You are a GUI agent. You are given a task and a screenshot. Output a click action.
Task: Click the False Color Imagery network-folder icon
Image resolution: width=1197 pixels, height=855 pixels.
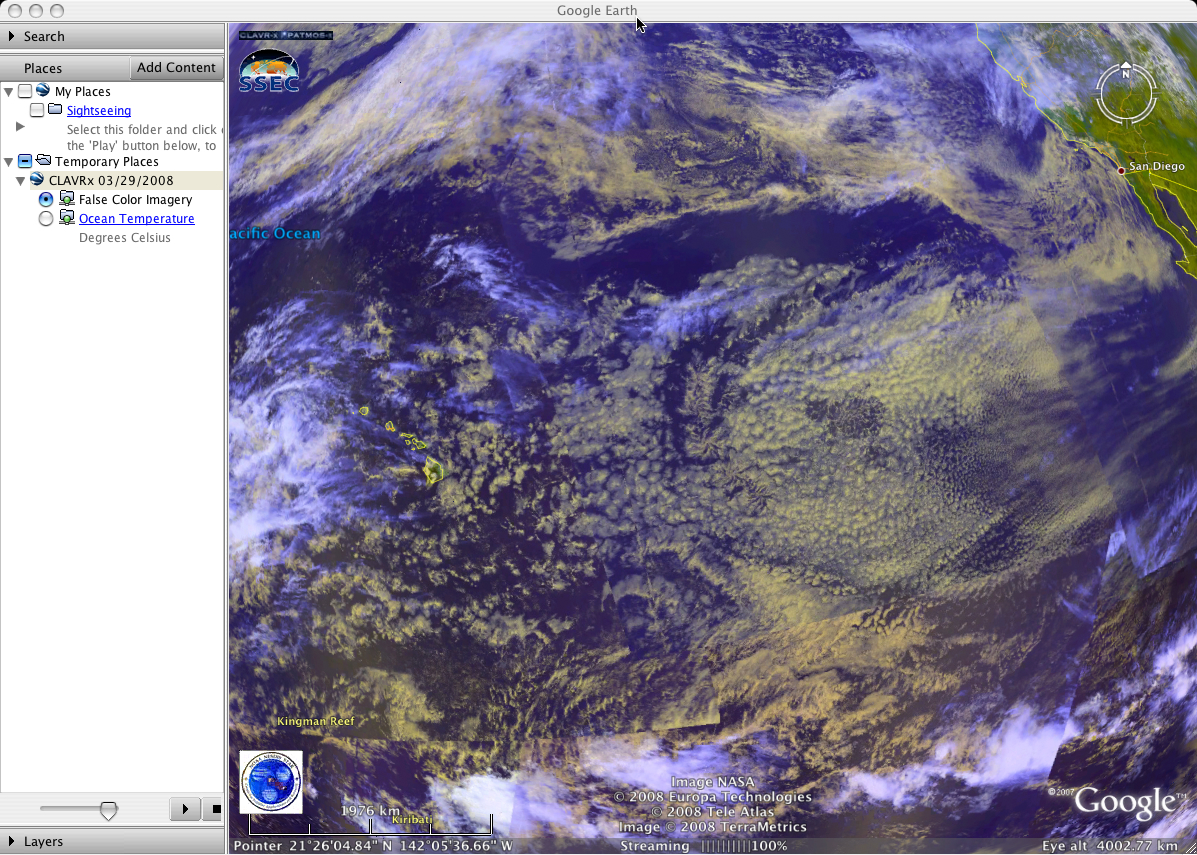[x=67, y=199]
